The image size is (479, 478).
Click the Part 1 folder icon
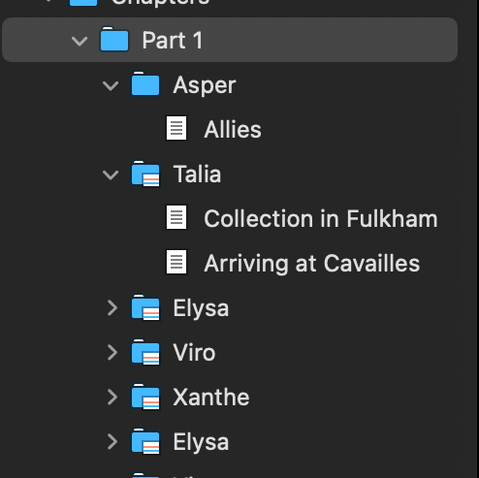click(x=114, y=39)
